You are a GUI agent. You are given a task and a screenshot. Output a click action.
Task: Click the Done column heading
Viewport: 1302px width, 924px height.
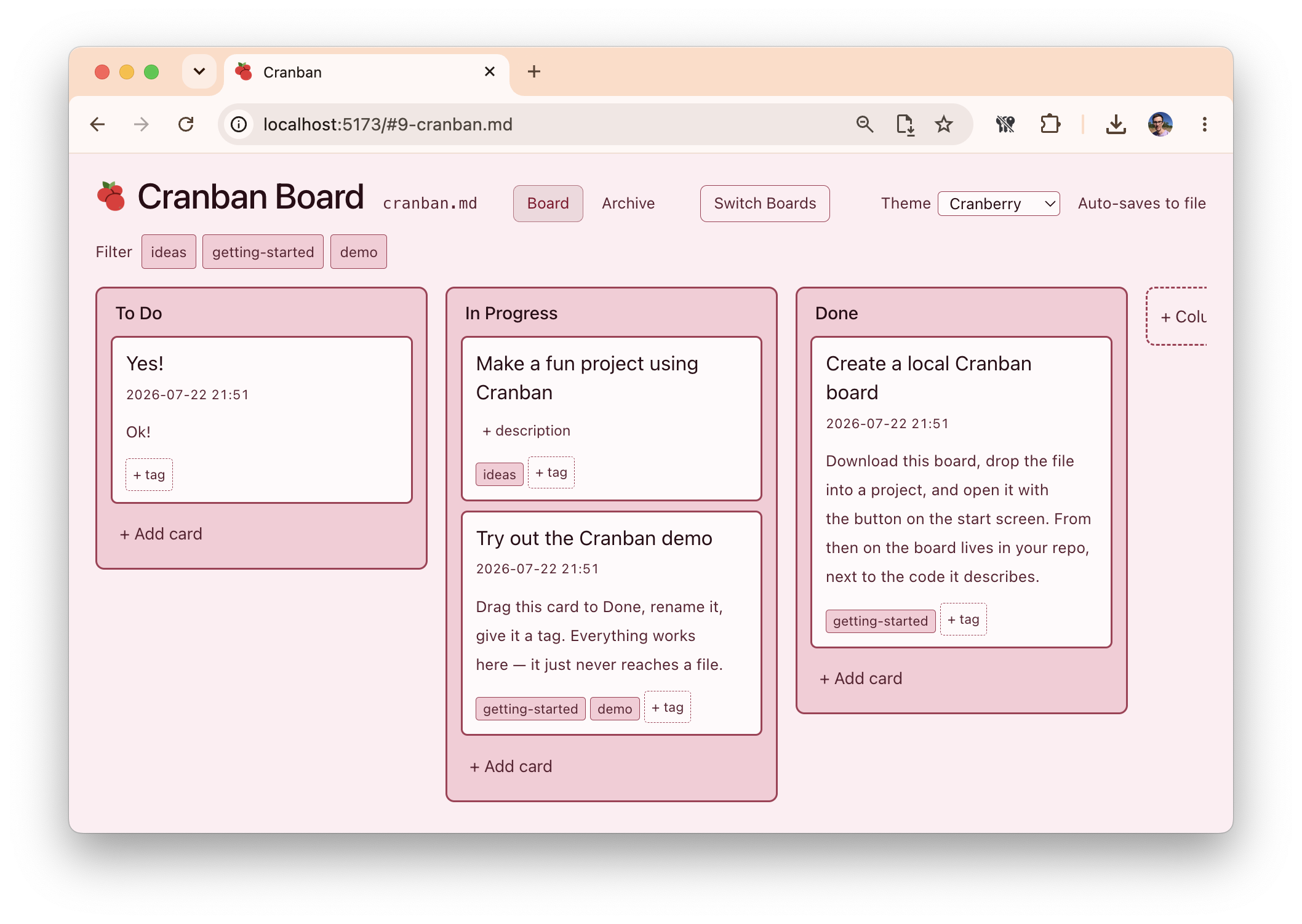(x=837, y=313)
